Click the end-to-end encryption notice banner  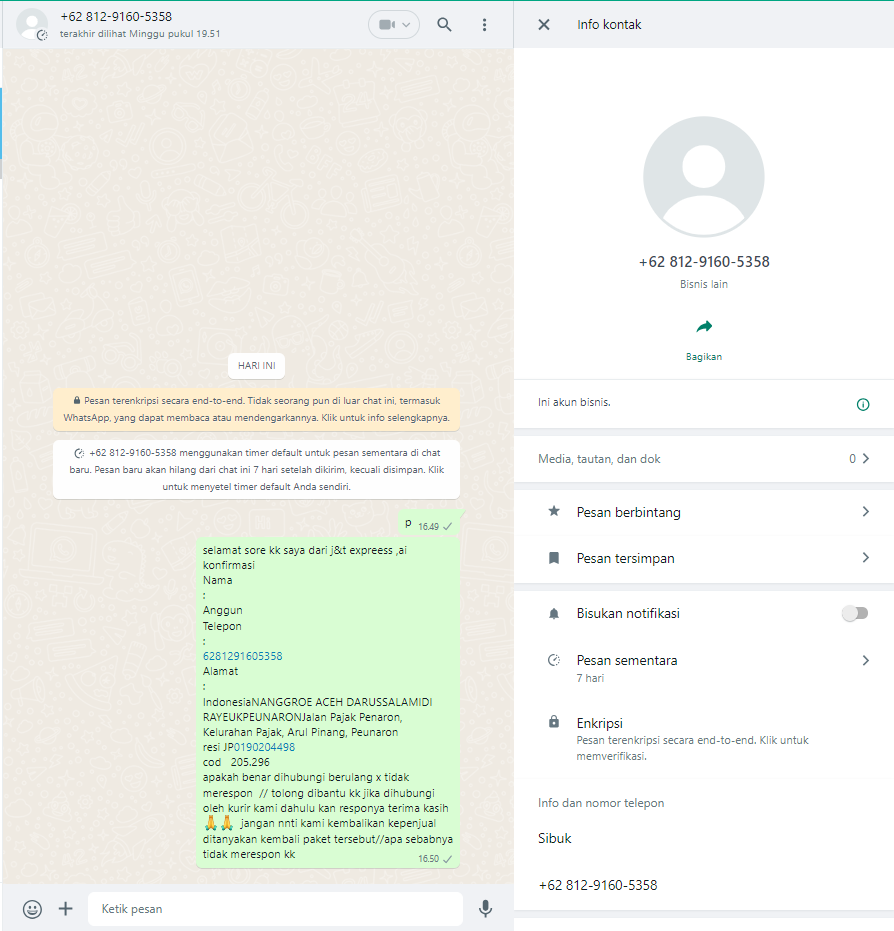point(256,409)
